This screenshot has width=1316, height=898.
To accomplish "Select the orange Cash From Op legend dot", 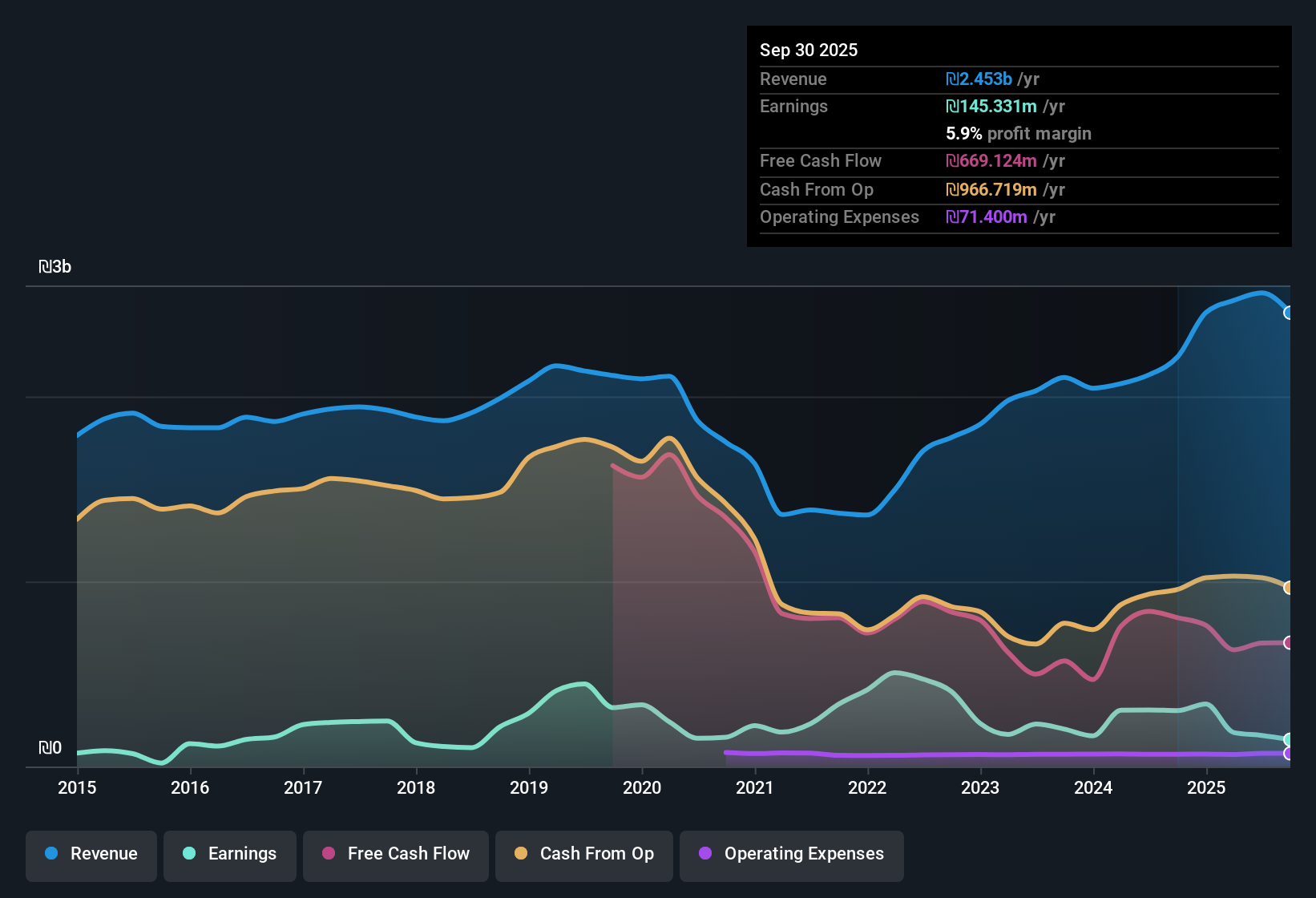I will click(x=521, y=854).
